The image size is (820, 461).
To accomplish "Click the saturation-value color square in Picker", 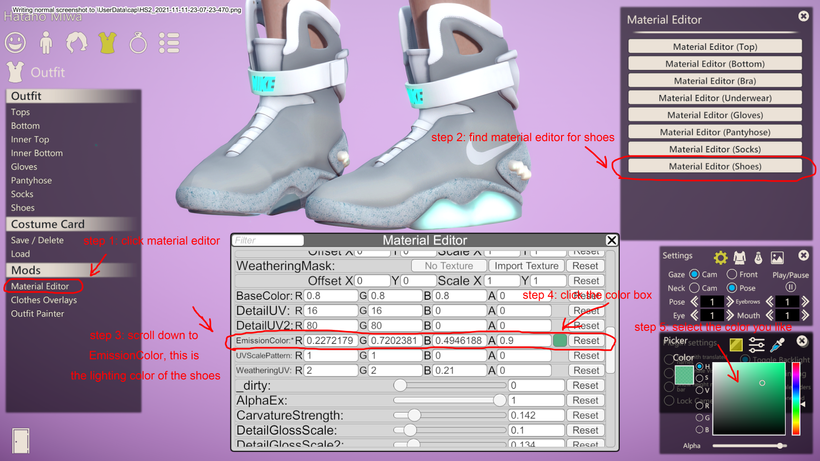I will click(749, 398).
